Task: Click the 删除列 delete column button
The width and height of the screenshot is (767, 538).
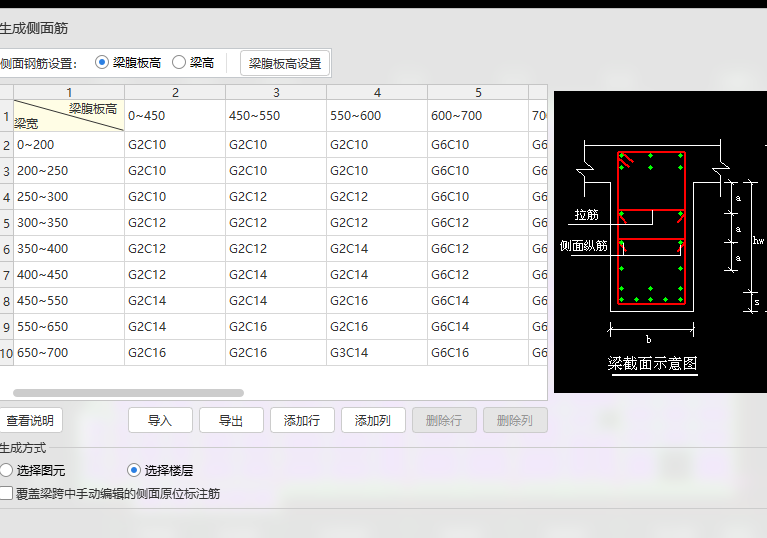Action: [x=515, y=420]
